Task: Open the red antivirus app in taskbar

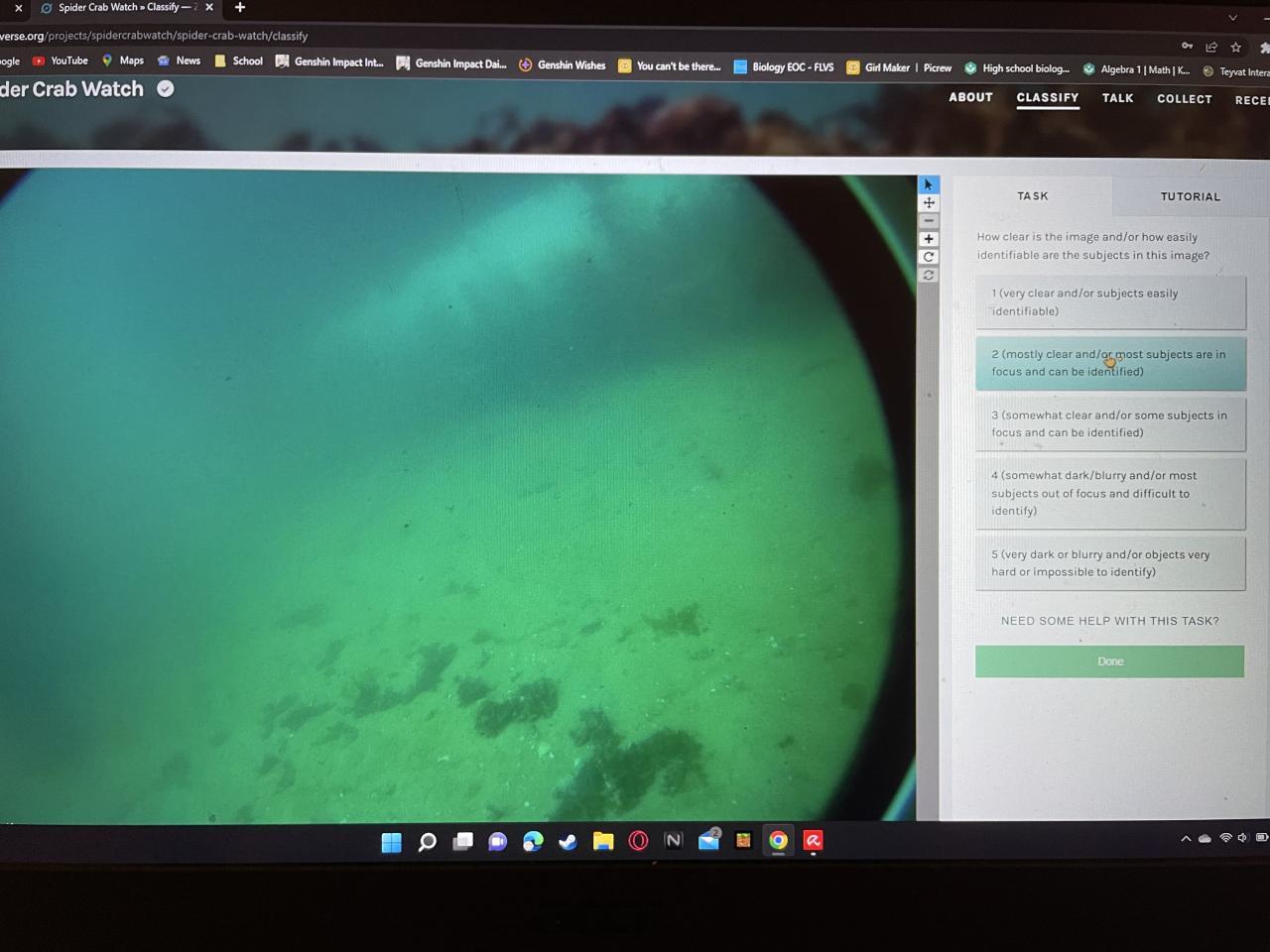Action: (x=814, y=841)
